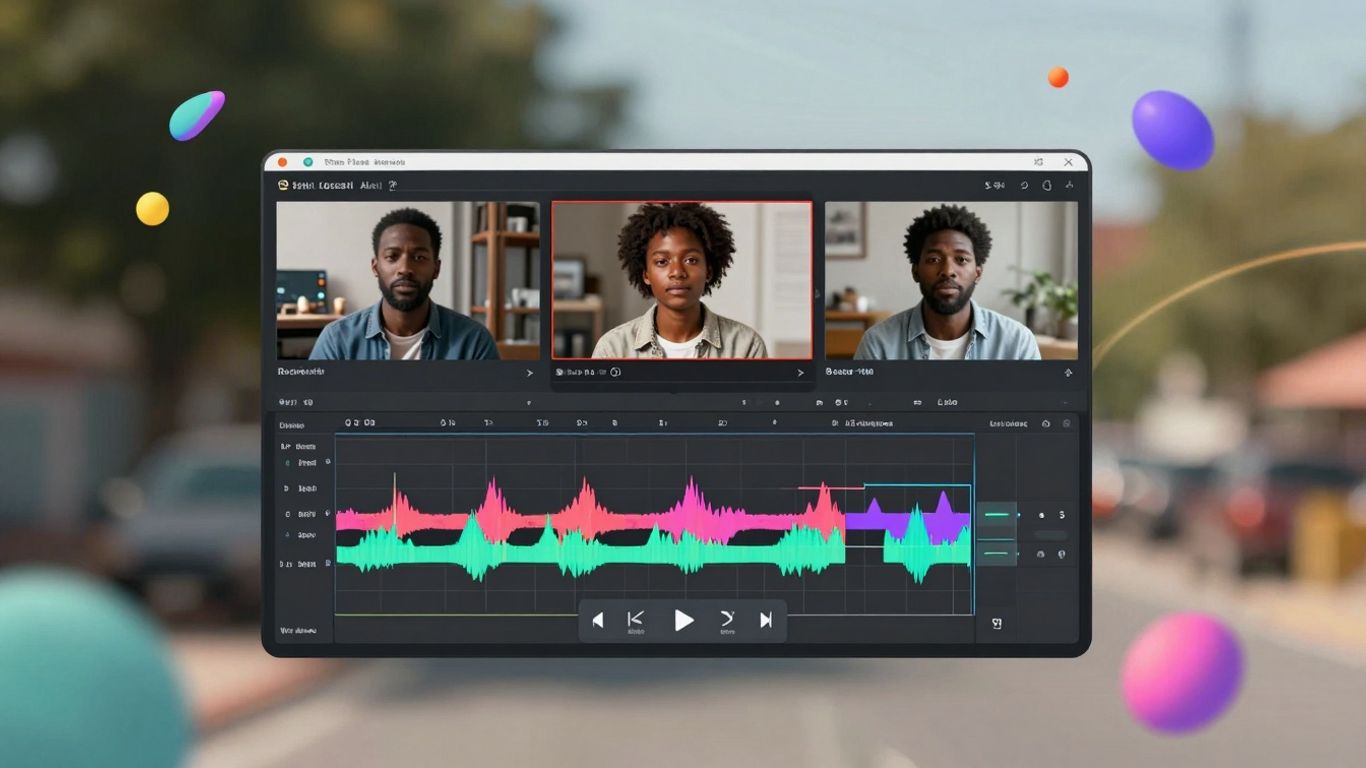This screenshot has width=1366, height=768.
Task: Click the timestamp button below the selected clip
Action: pos(585,372)
